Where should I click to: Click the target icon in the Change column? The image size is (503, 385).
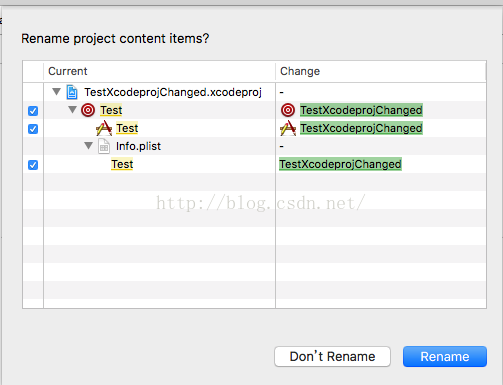tap(288, 110)
